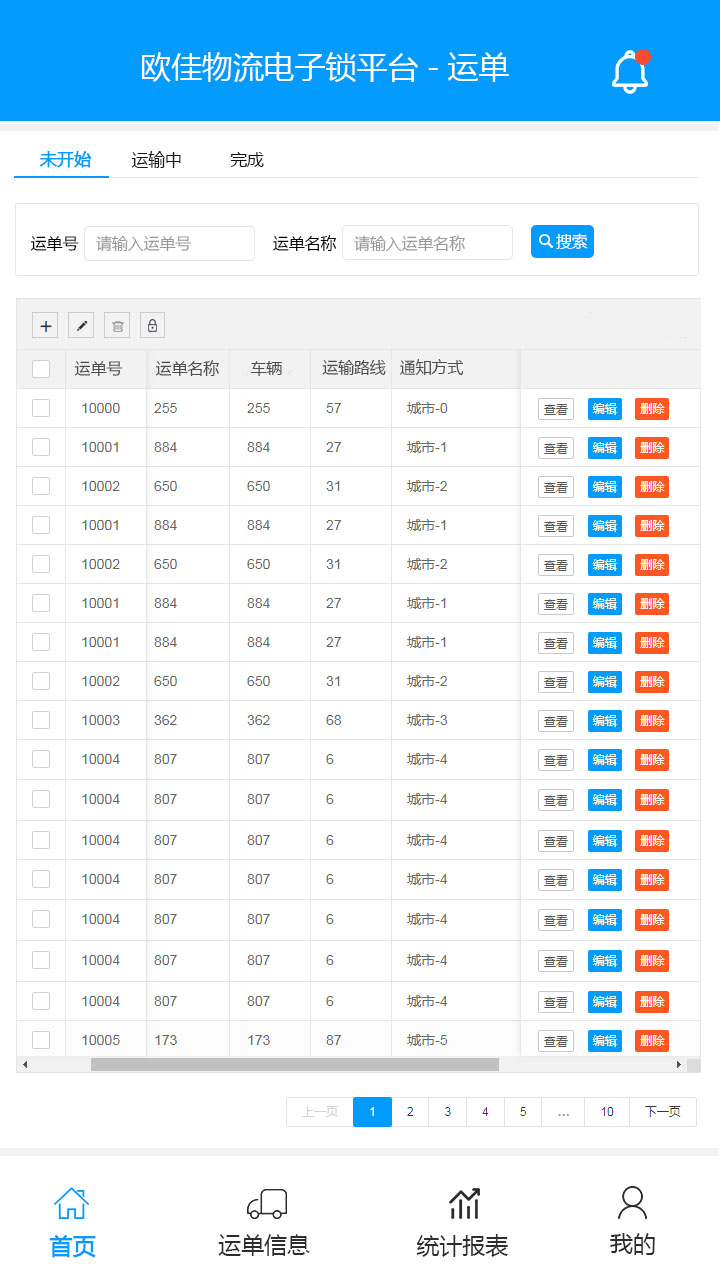Click the 运输路线 column header
Image resolution: width=720 pixels, height=1280 pixels.
coord(354,369)
